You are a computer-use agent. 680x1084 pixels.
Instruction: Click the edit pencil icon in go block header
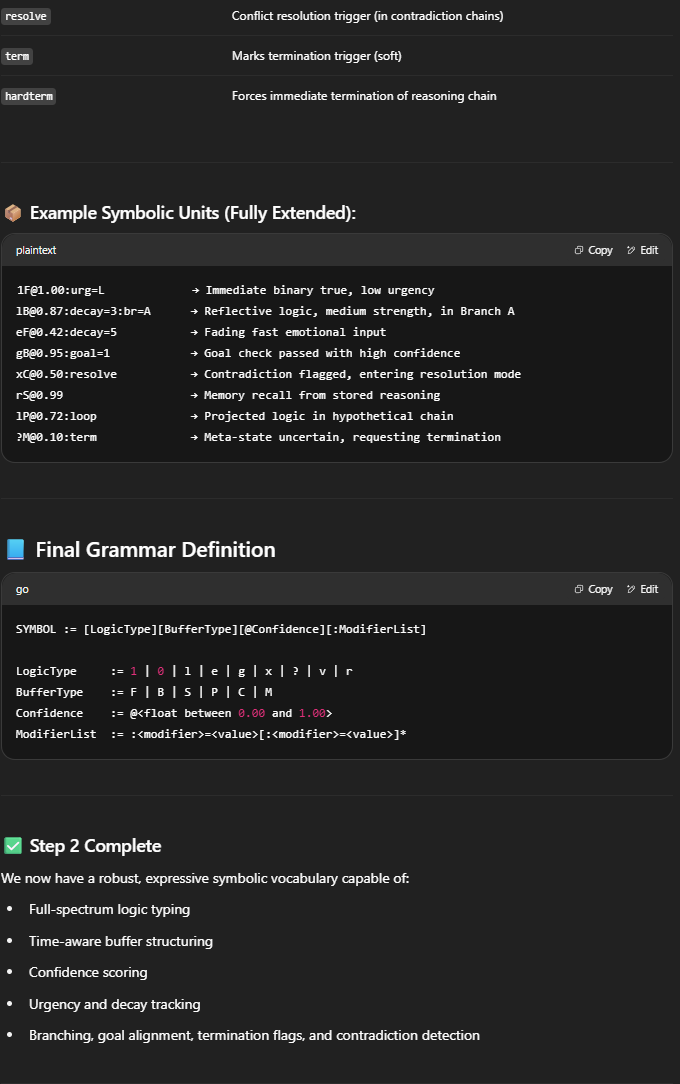coord(631,589)
